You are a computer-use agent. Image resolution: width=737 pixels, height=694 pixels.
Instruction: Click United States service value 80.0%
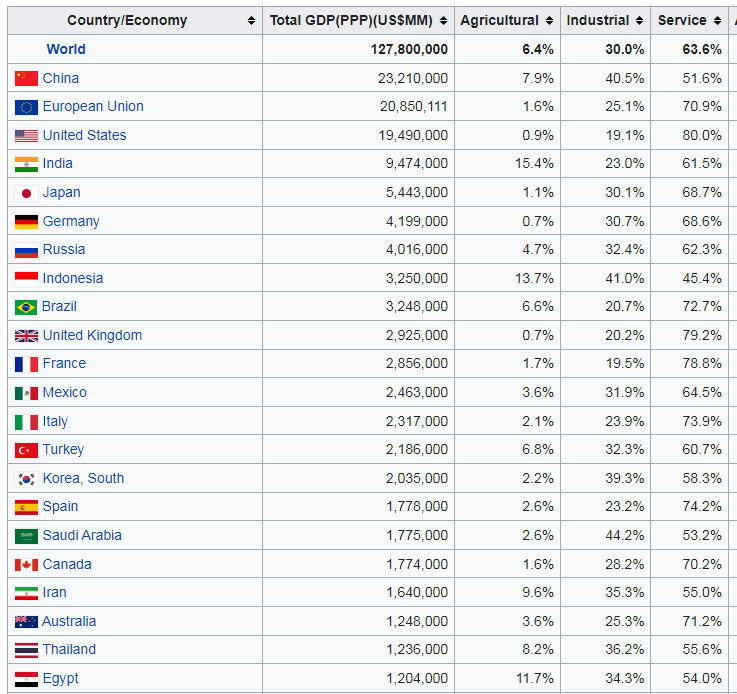(702, 135)
